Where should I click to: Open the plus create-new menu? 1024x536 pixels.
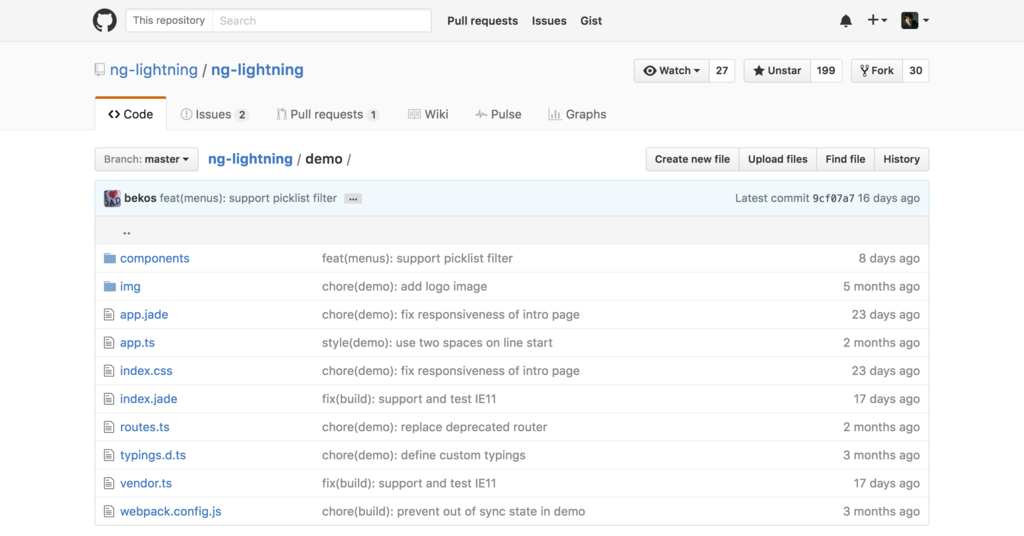pyautogui.click(x=876, y=20)
